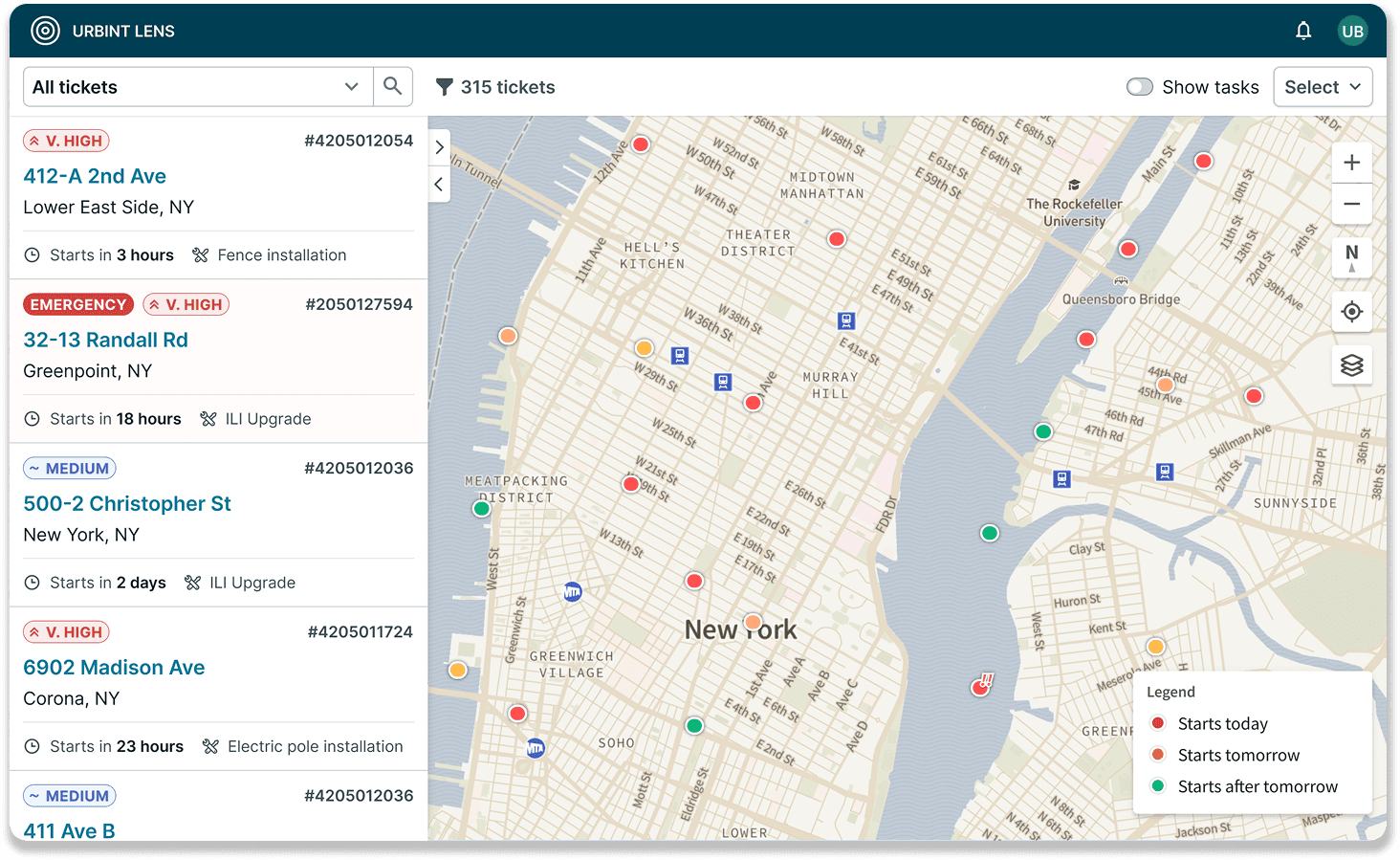Select the red pin in SoHo area
Screen dimensions: 1400x860
coord(517,714)
